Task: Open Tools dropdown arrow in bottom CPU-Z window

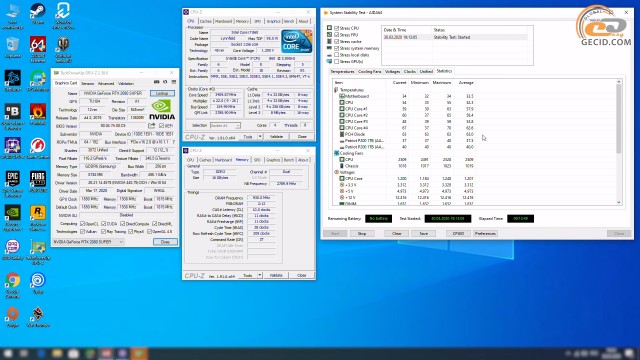Action: (x=260, y=276)
